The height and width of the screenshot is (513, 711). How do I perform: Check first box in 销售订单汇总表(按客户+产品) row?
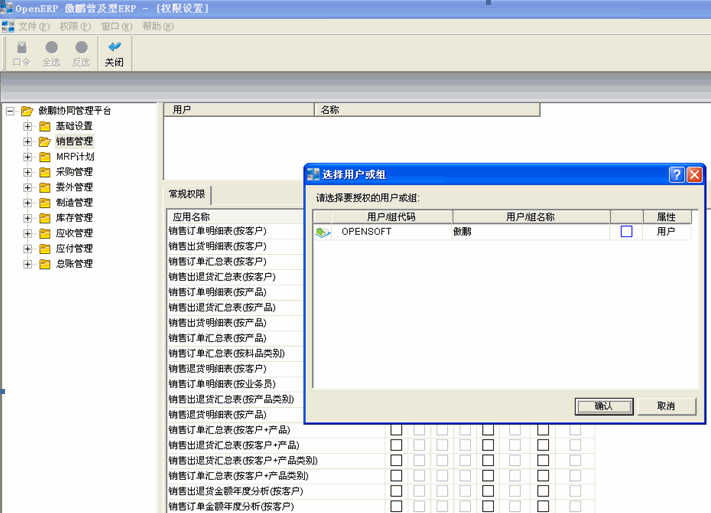[396, 430]
